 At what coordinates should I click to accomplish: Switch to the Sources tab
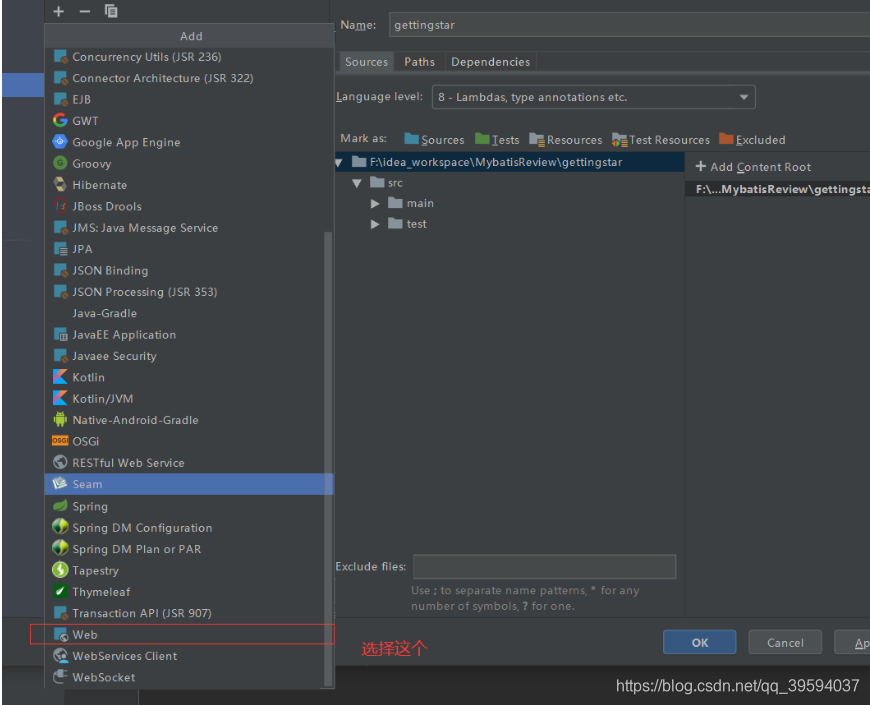pos(366,62)
